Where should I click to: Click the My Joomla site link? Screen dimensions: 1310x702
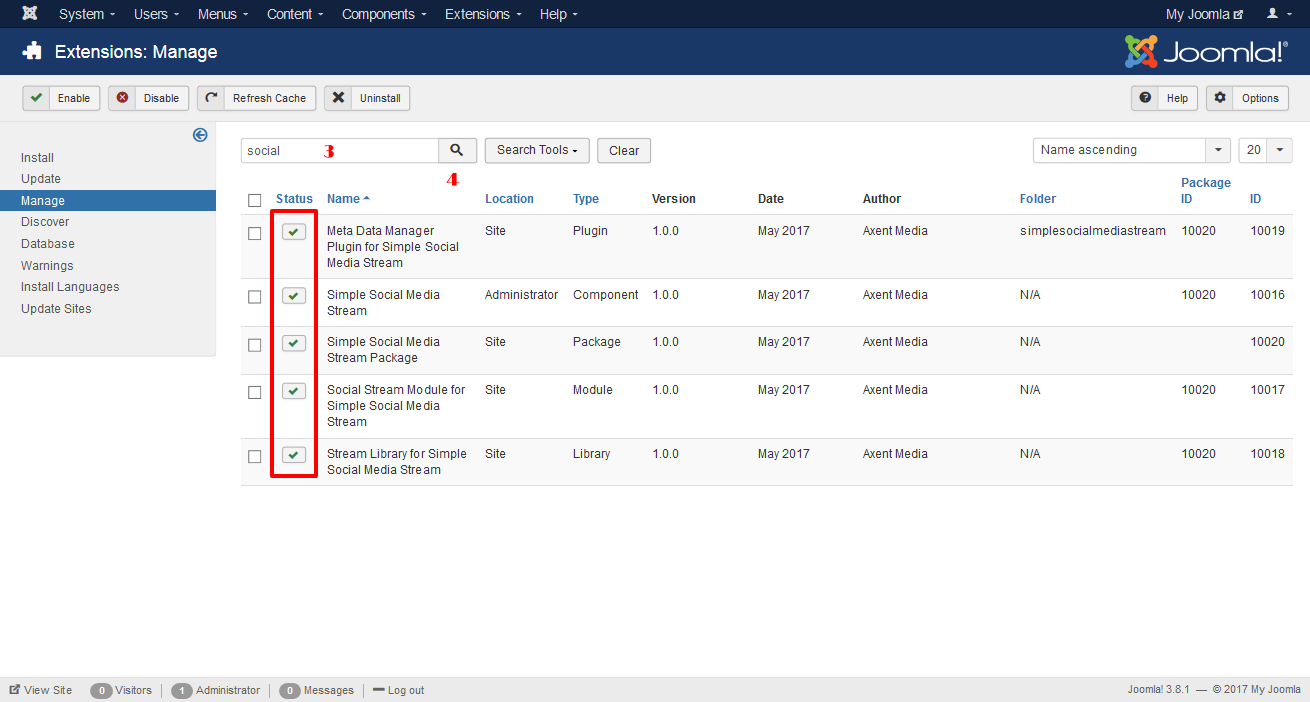pos(1205,14)
